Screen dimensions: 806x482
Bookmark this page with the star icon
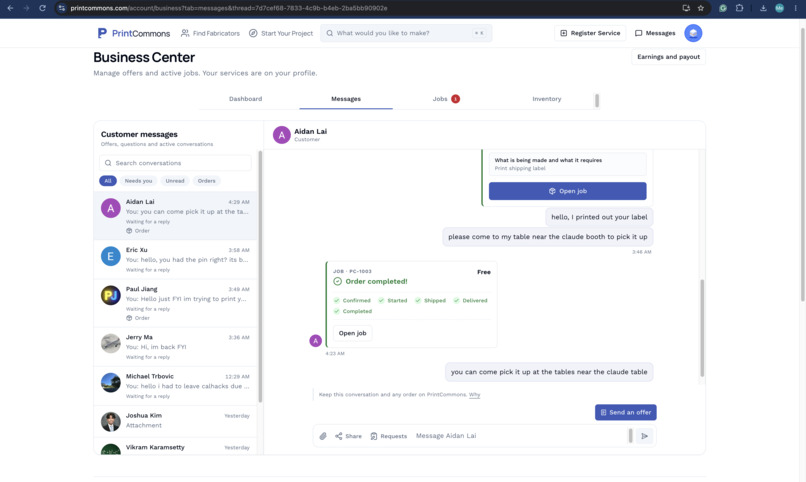(701, 8)
